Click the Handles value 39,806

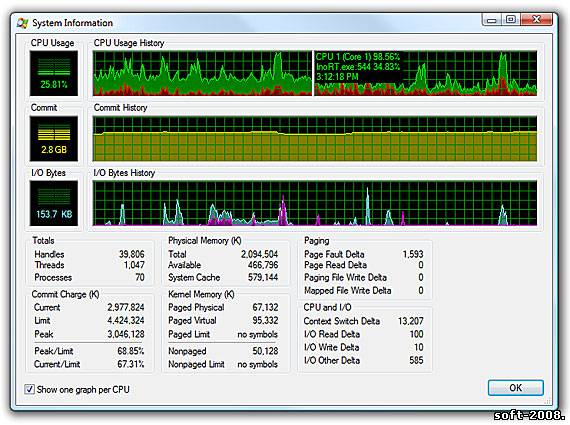132,254
